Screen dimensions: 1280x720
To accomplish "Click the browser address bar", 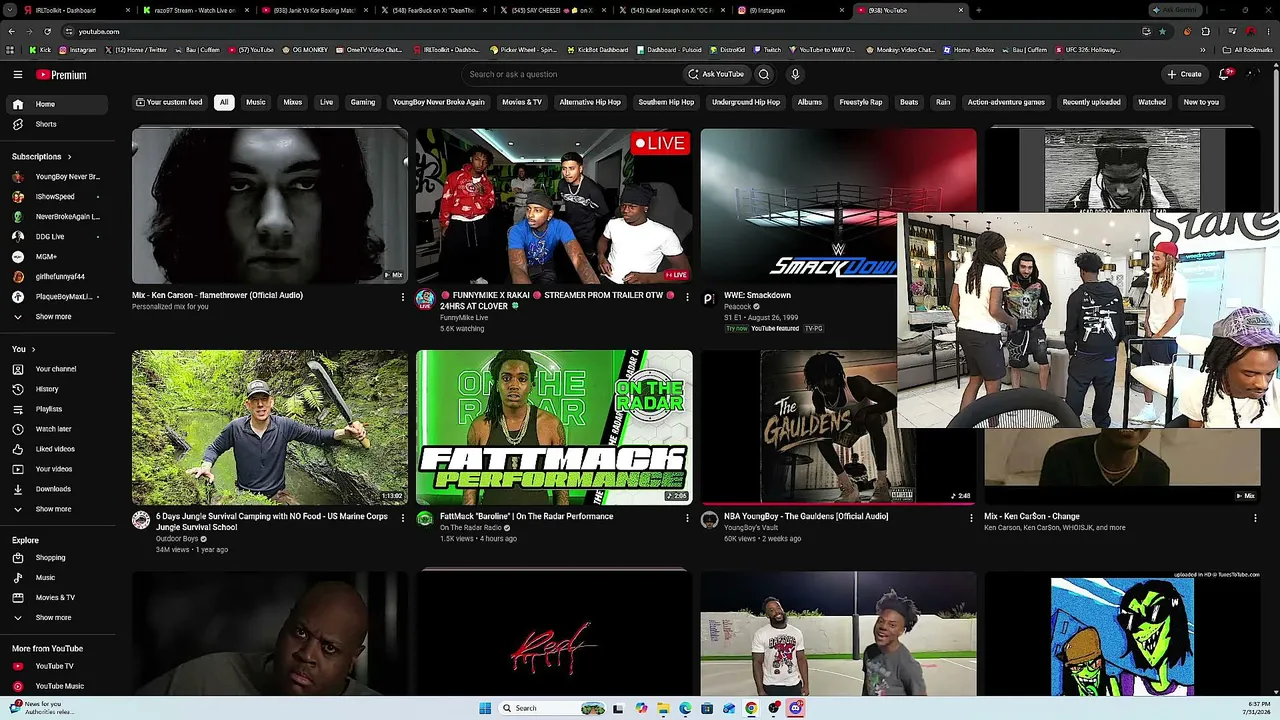I will (x=600, y=31).
